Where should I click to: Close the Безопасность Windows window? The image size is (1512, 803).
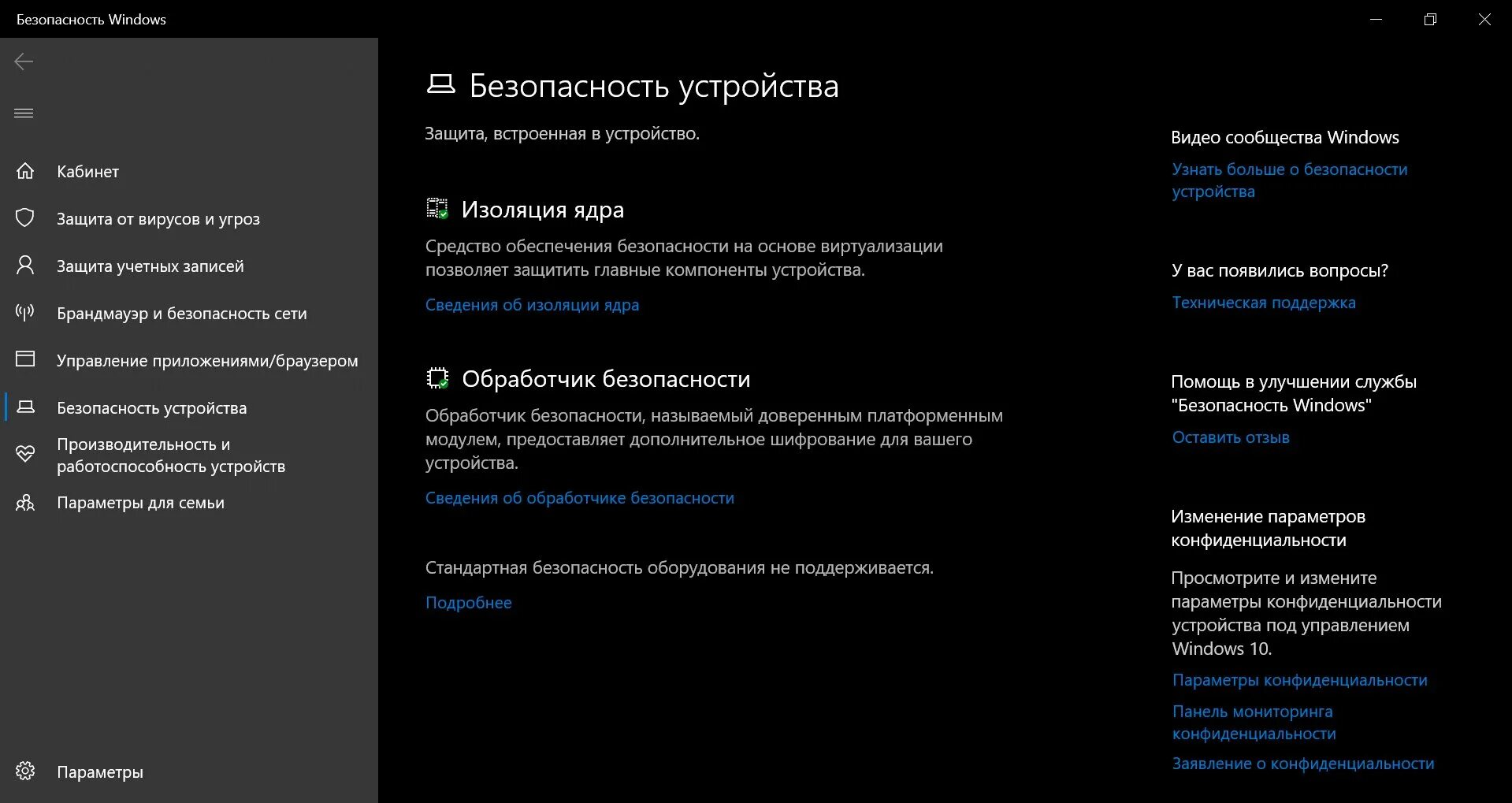(x=1484, y=19)
